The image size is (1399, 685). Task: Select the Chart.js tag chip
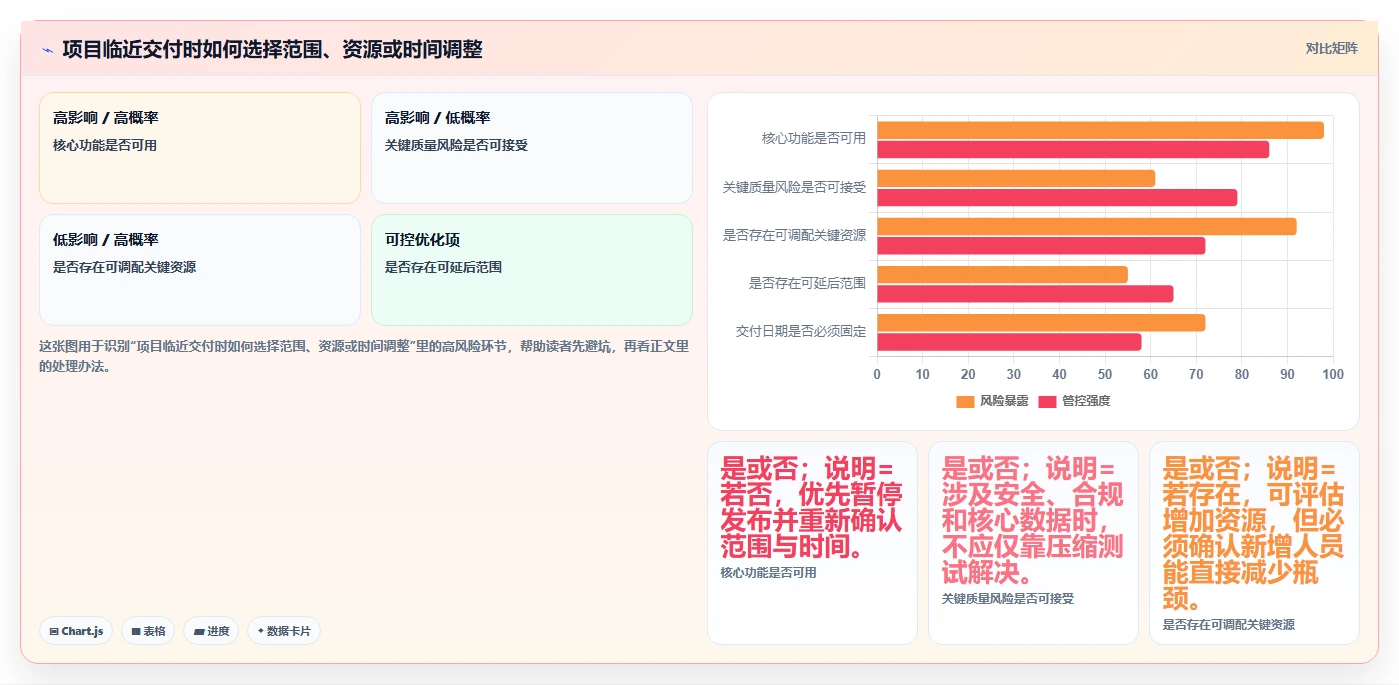point(76,631)
